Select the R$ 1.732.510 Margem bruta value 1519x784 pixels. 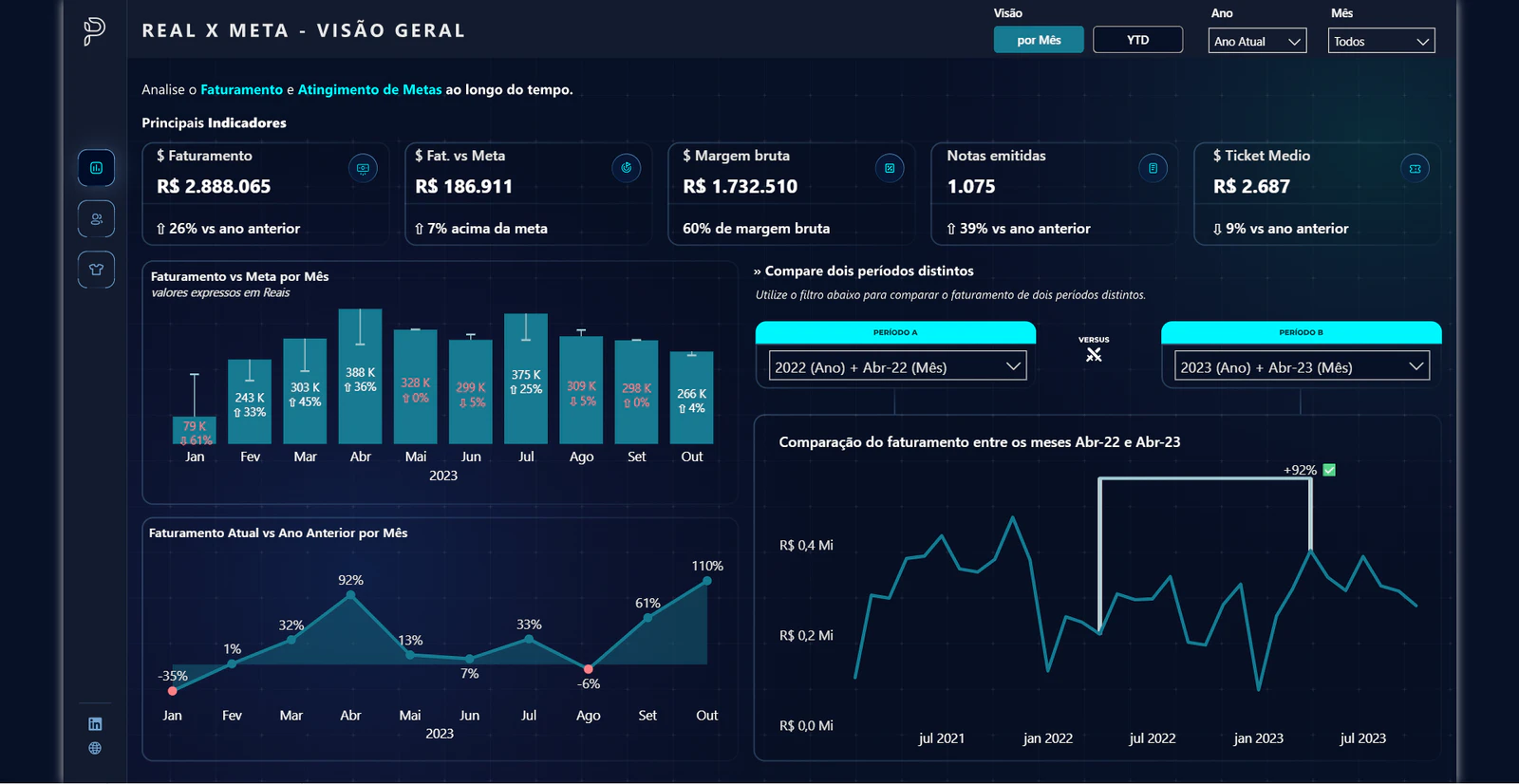point(741,187)
